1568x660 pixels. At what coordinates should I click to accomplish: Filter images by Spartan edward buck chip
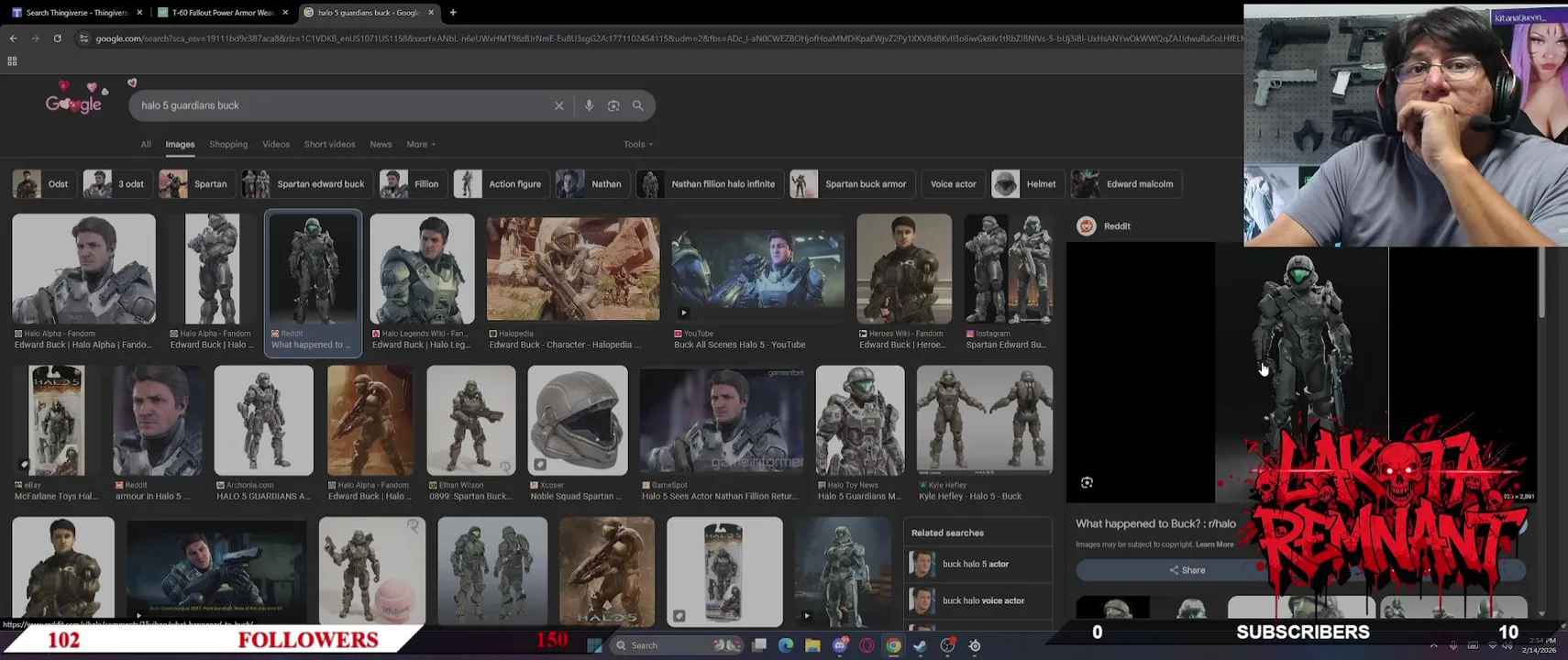306,184
